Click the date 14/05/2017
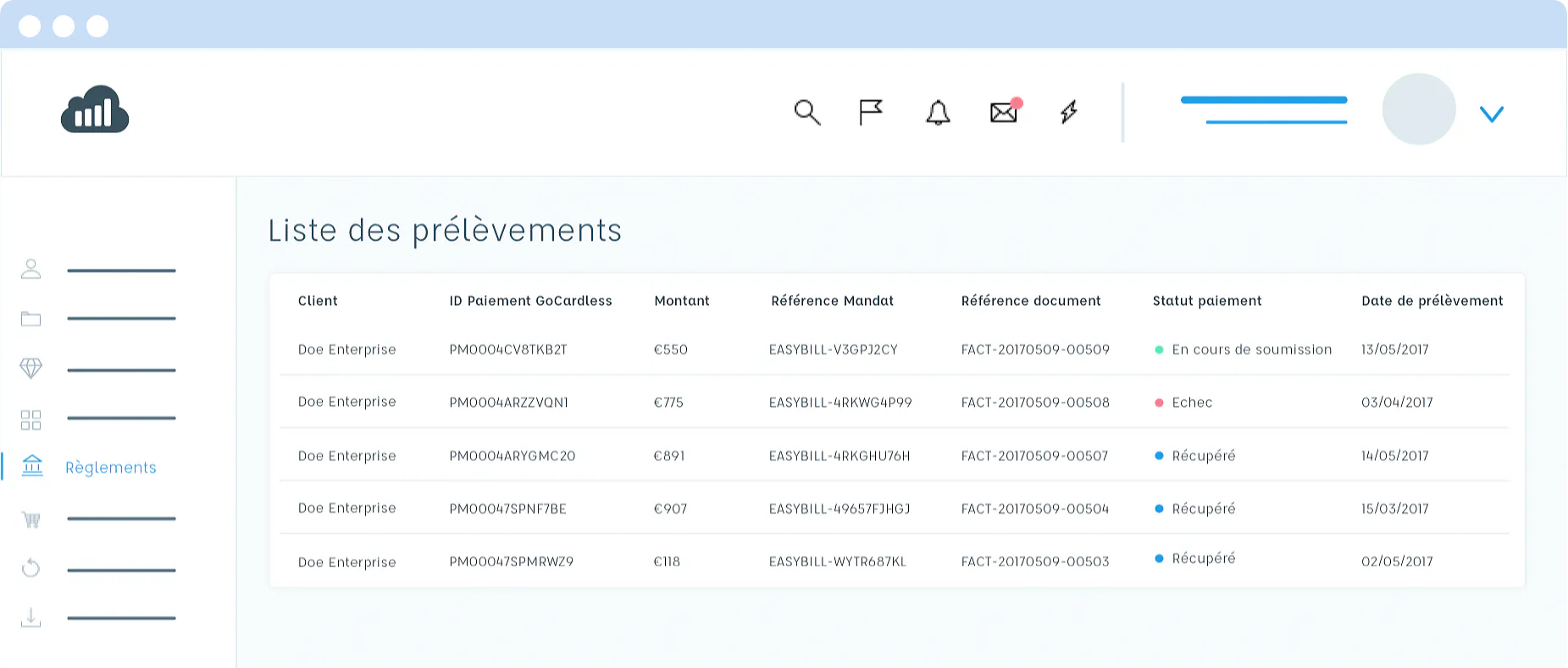 (1395, 456)
